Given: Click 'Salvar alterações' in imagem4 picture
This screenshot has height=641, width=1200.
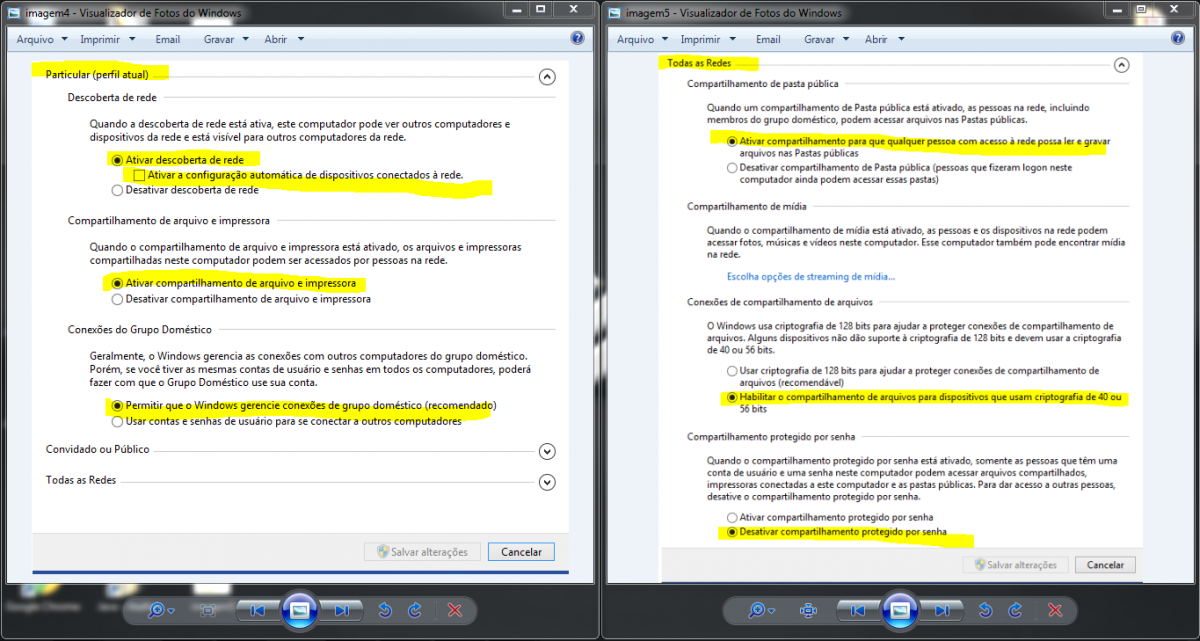Looking at the screenshot, I should 423,551.
